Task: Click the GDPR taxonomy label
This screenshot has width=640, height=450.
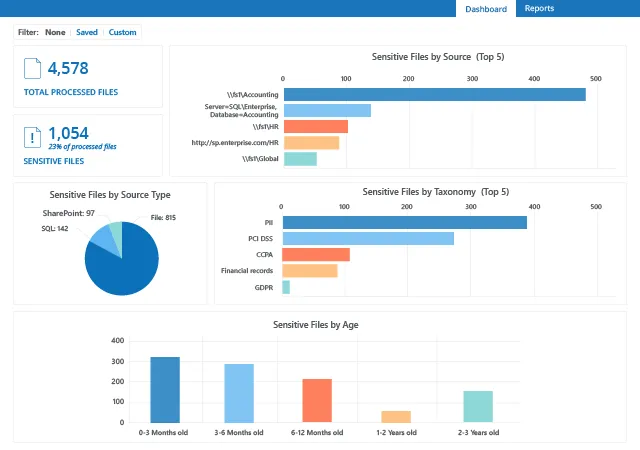Action: coord(264,287)
